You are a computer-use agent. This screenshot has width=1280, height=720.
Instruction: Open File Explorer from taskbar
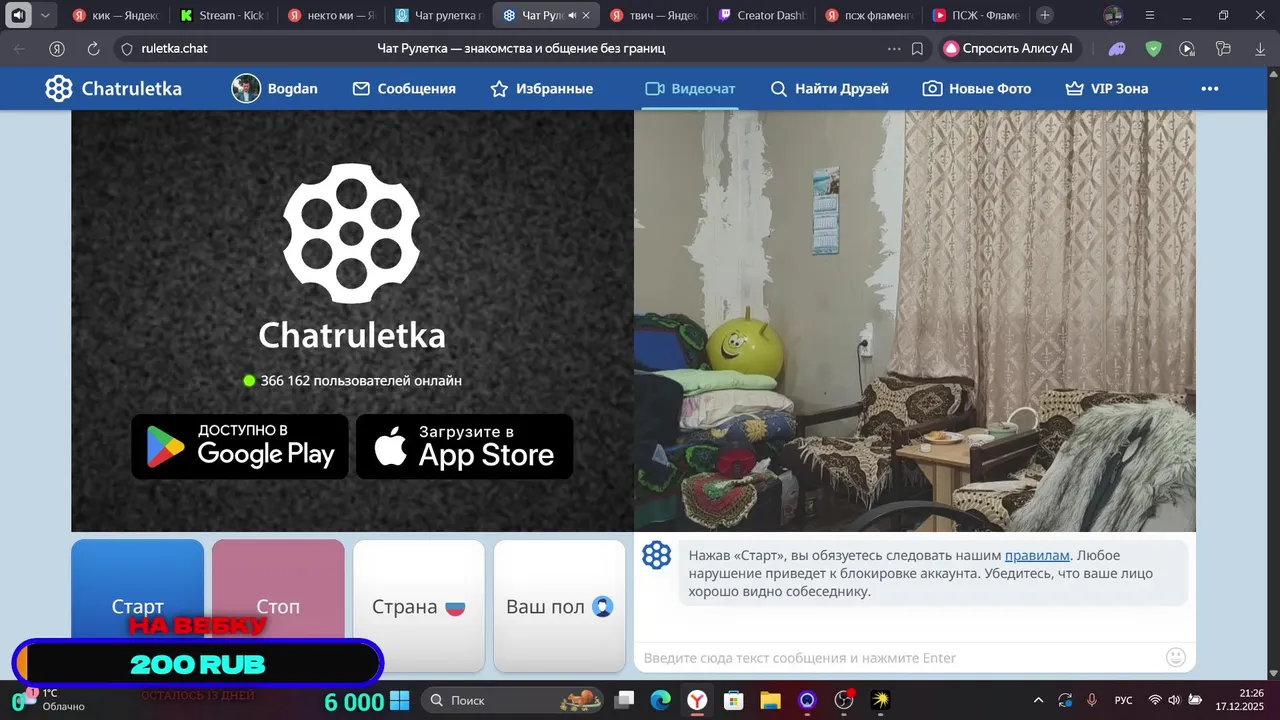[x=770, y=700]
